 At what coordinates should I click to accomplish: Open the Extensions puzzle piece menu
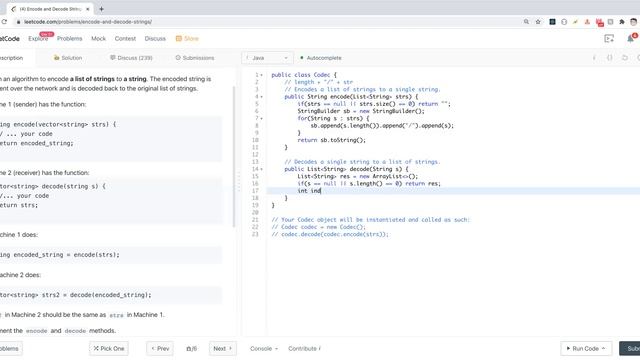622,22
